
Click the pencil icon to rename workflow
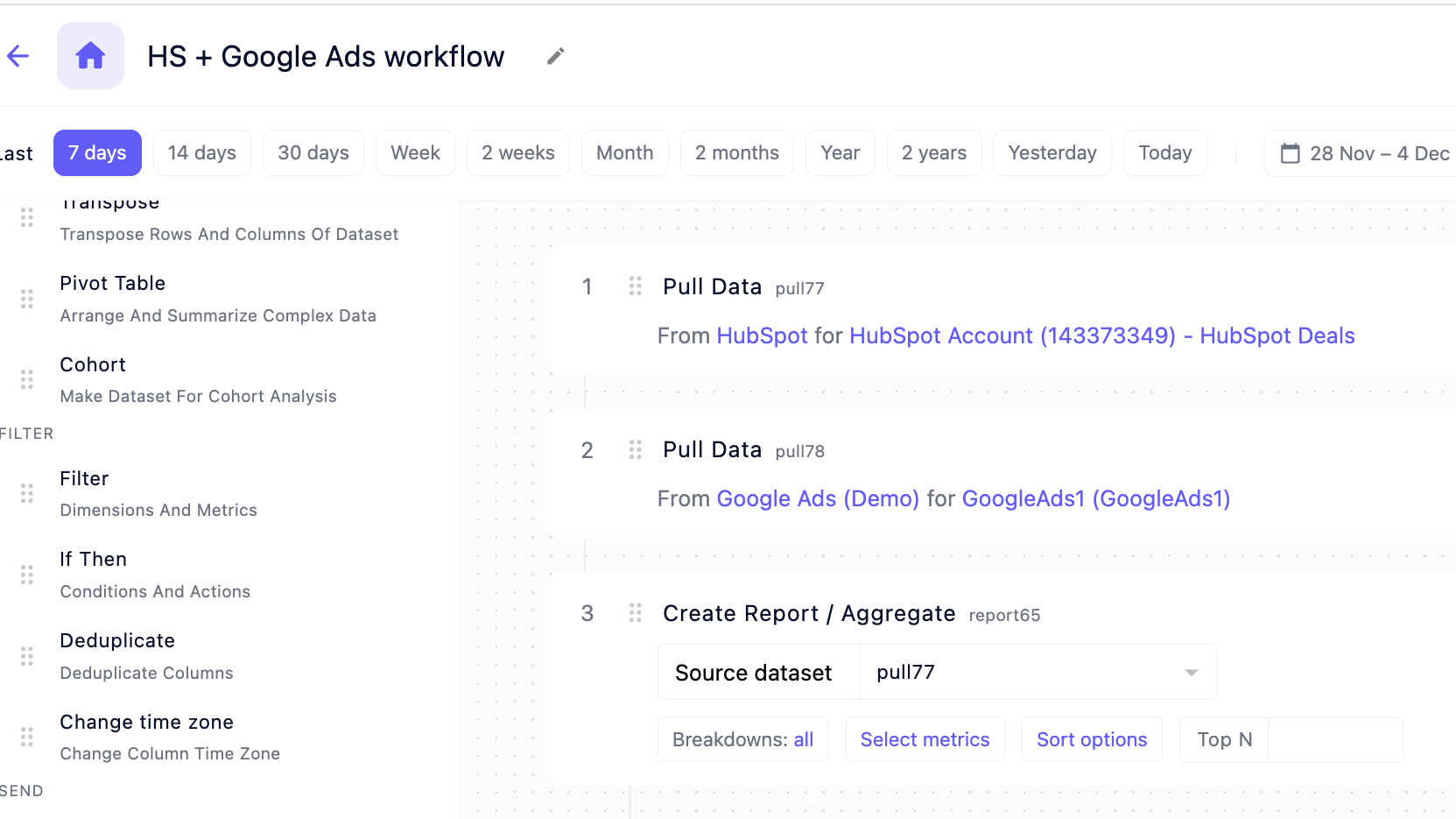555,56
